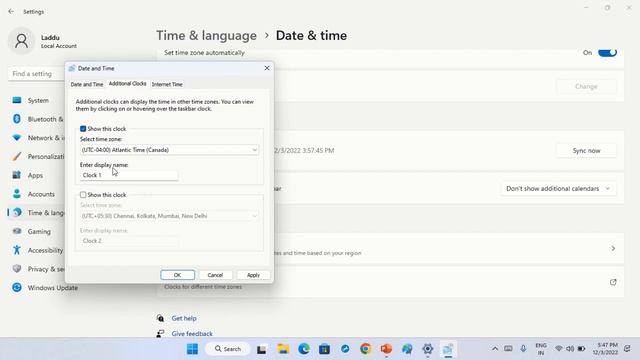Open Don't show additional calendars dropdown

558,189
